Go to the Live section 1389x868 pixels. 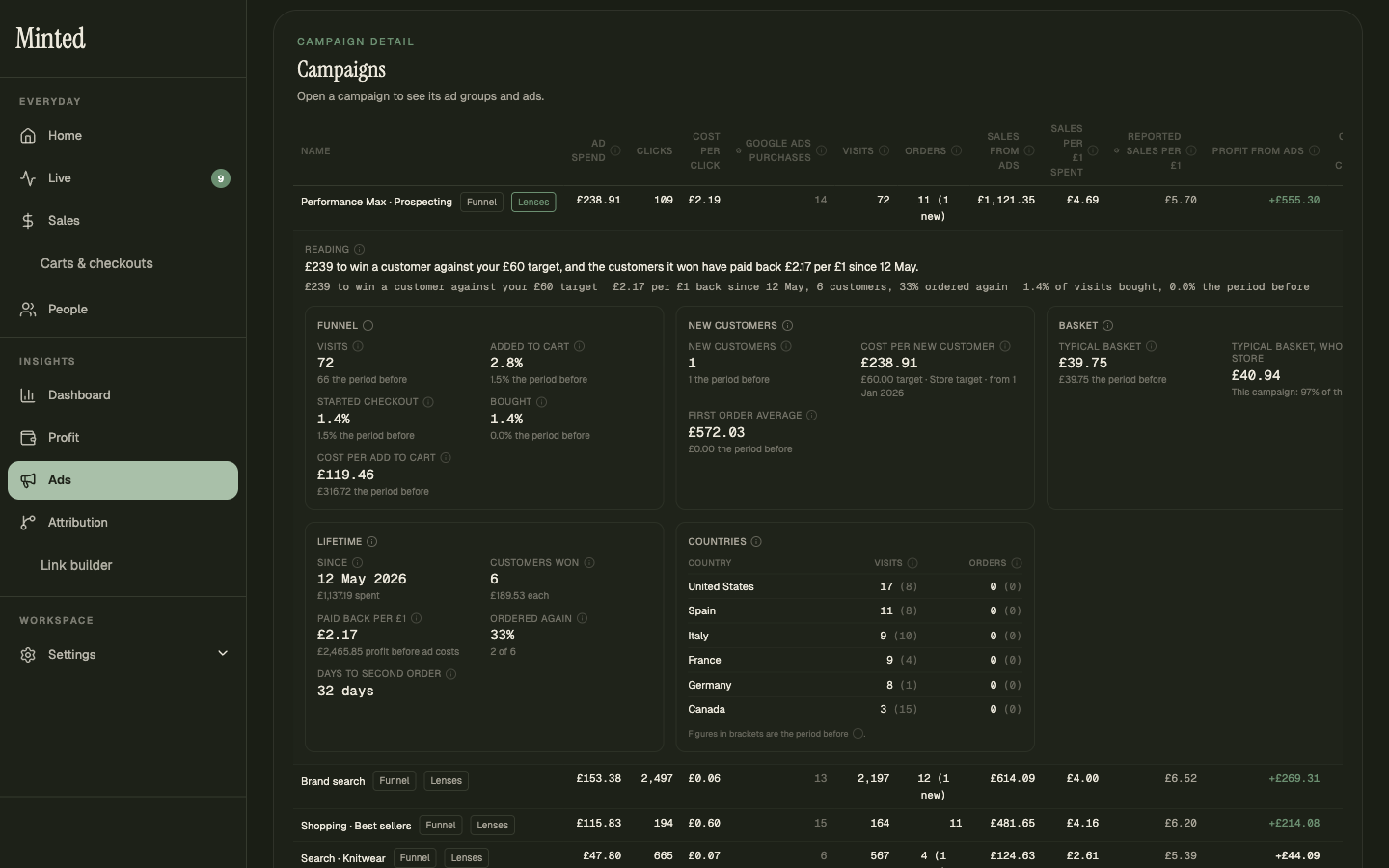[x=123, y=178]
